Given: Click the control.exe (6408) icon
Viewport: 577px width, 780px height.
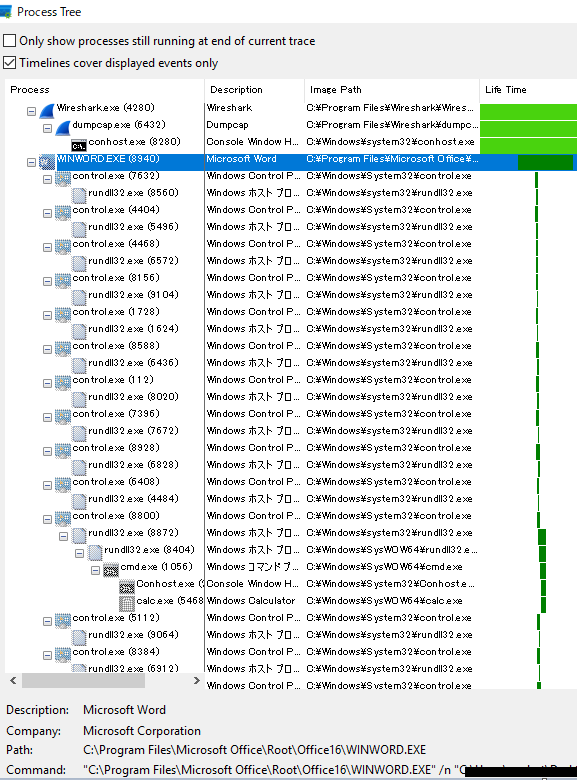Looking at the screenshot, I should 63,485.
